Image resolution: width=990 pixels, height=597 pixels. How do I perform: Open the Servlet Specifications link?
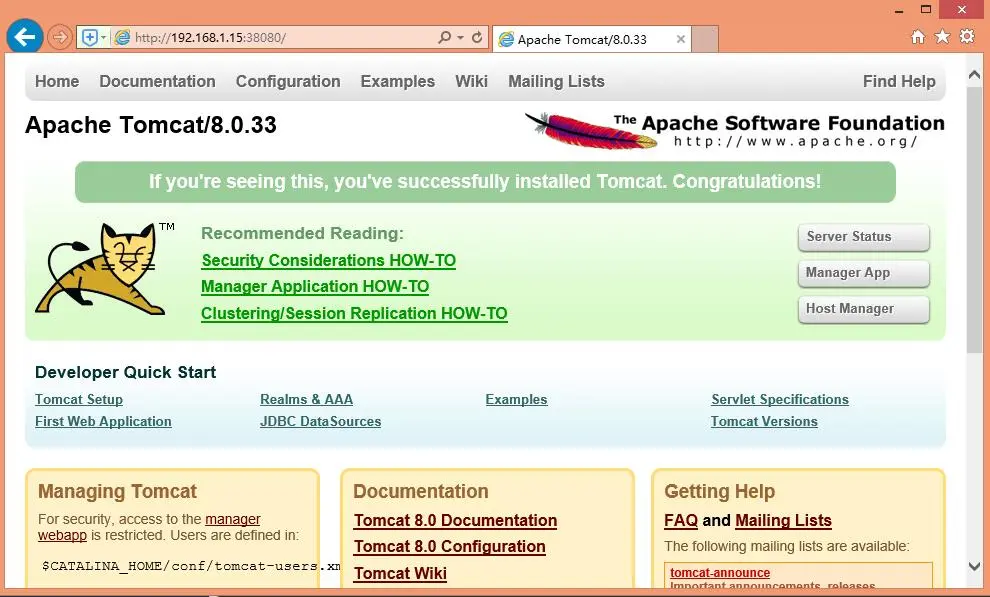pos(780,399)
